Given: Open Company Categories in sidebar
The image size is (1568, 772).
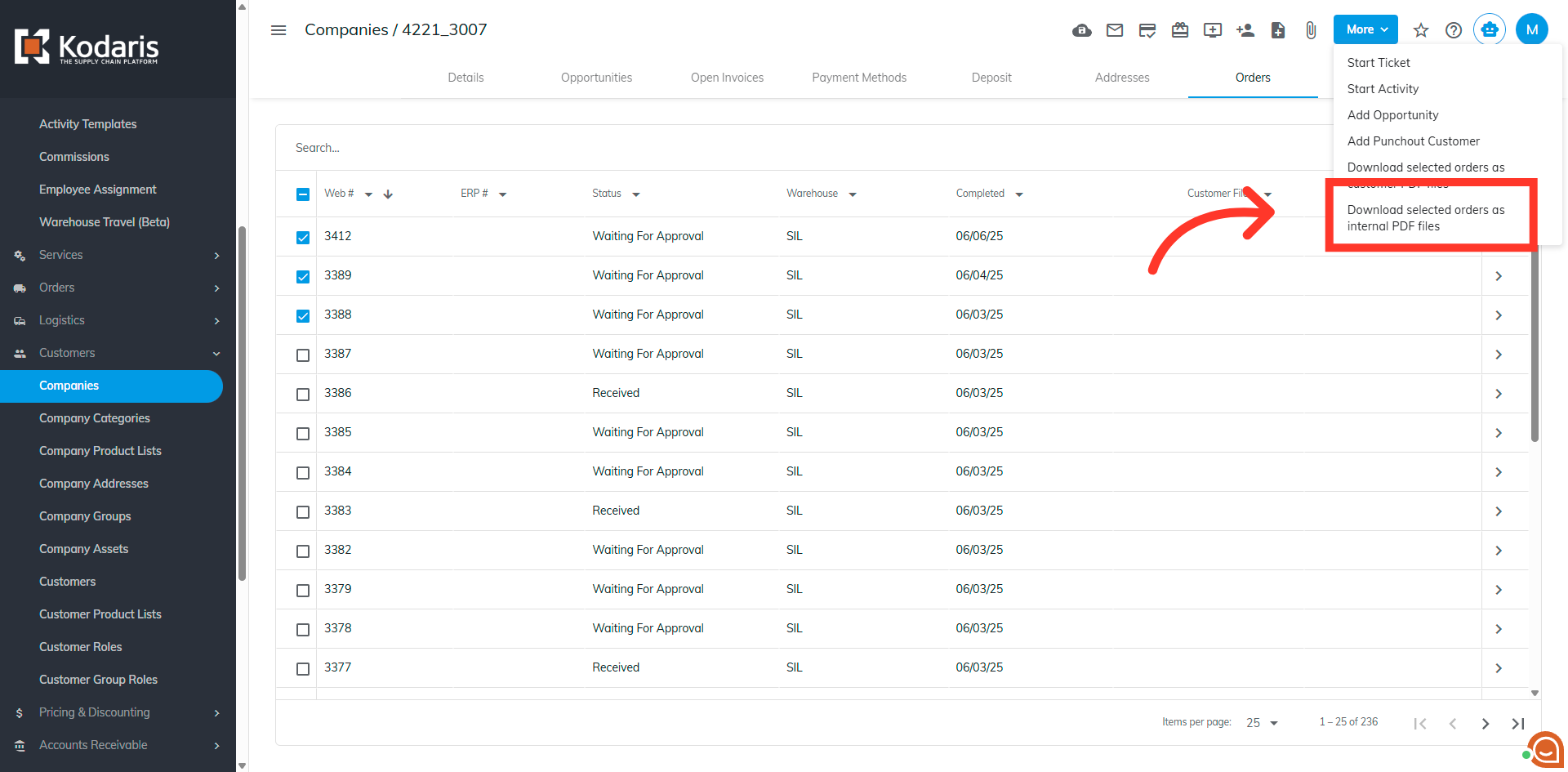Looking at the screenshot, I should pos(95,418).
